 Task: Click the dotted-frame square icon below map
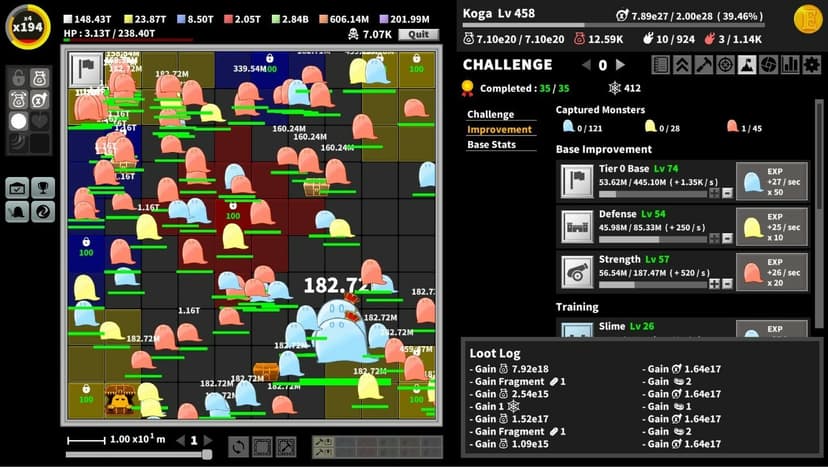[x=262, y=447]
